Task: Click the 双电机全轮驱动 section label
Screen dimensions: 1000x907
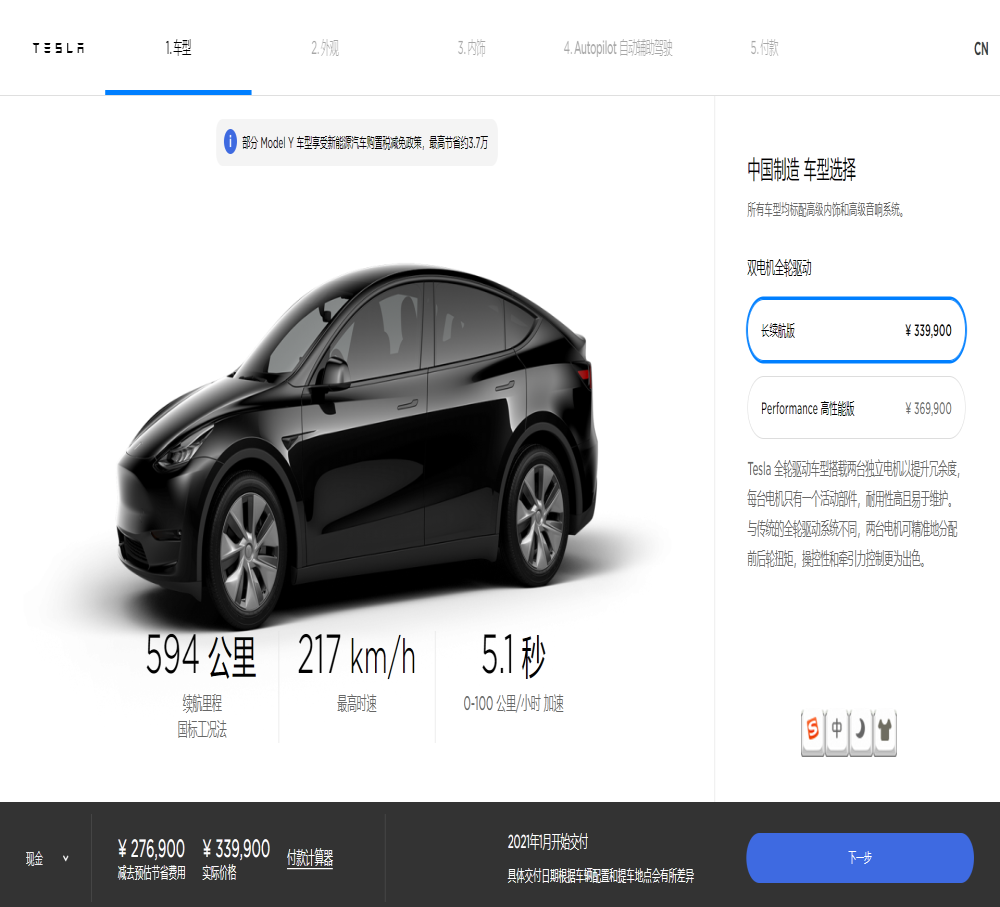Action: point(779,268)
